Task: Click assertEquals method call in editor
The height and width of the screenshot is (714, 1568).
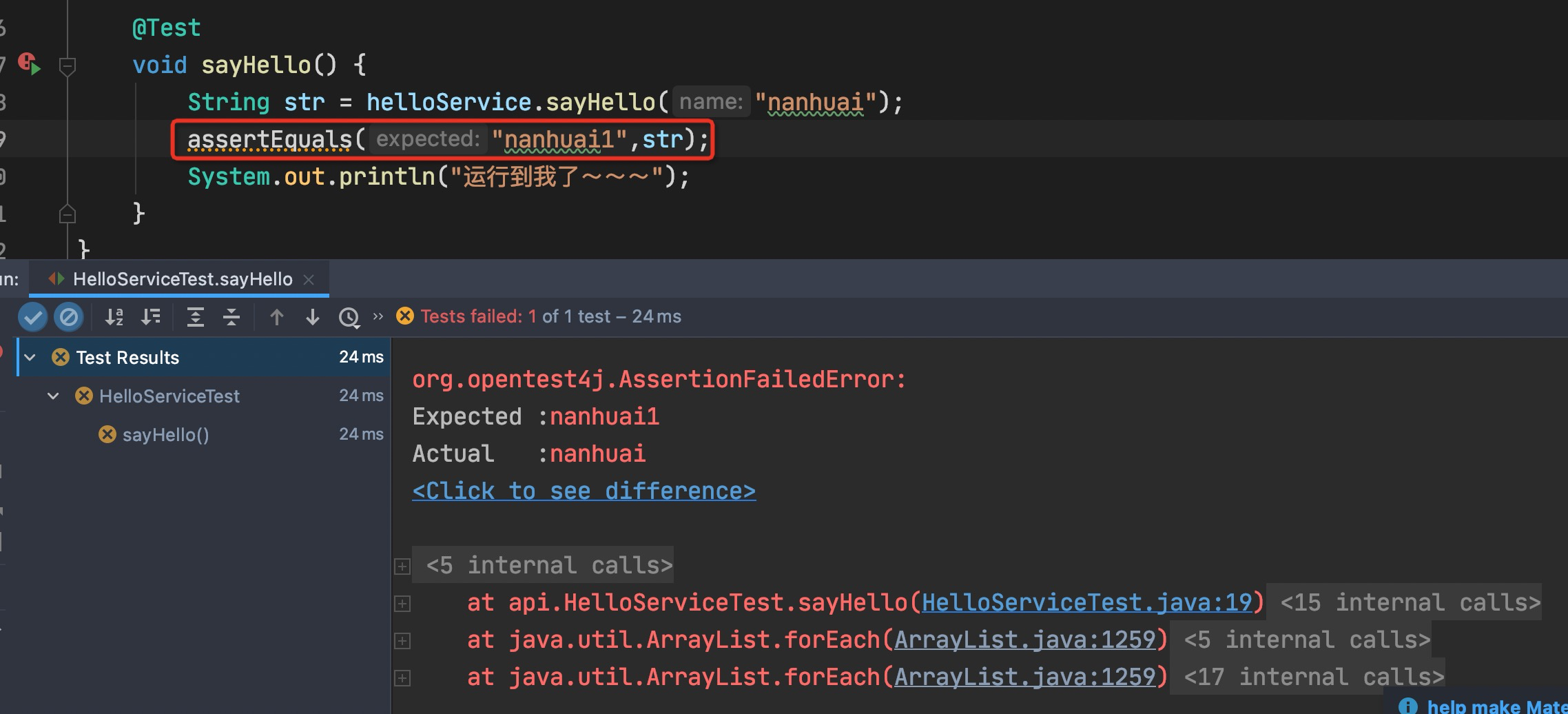Action: point(269,139)
